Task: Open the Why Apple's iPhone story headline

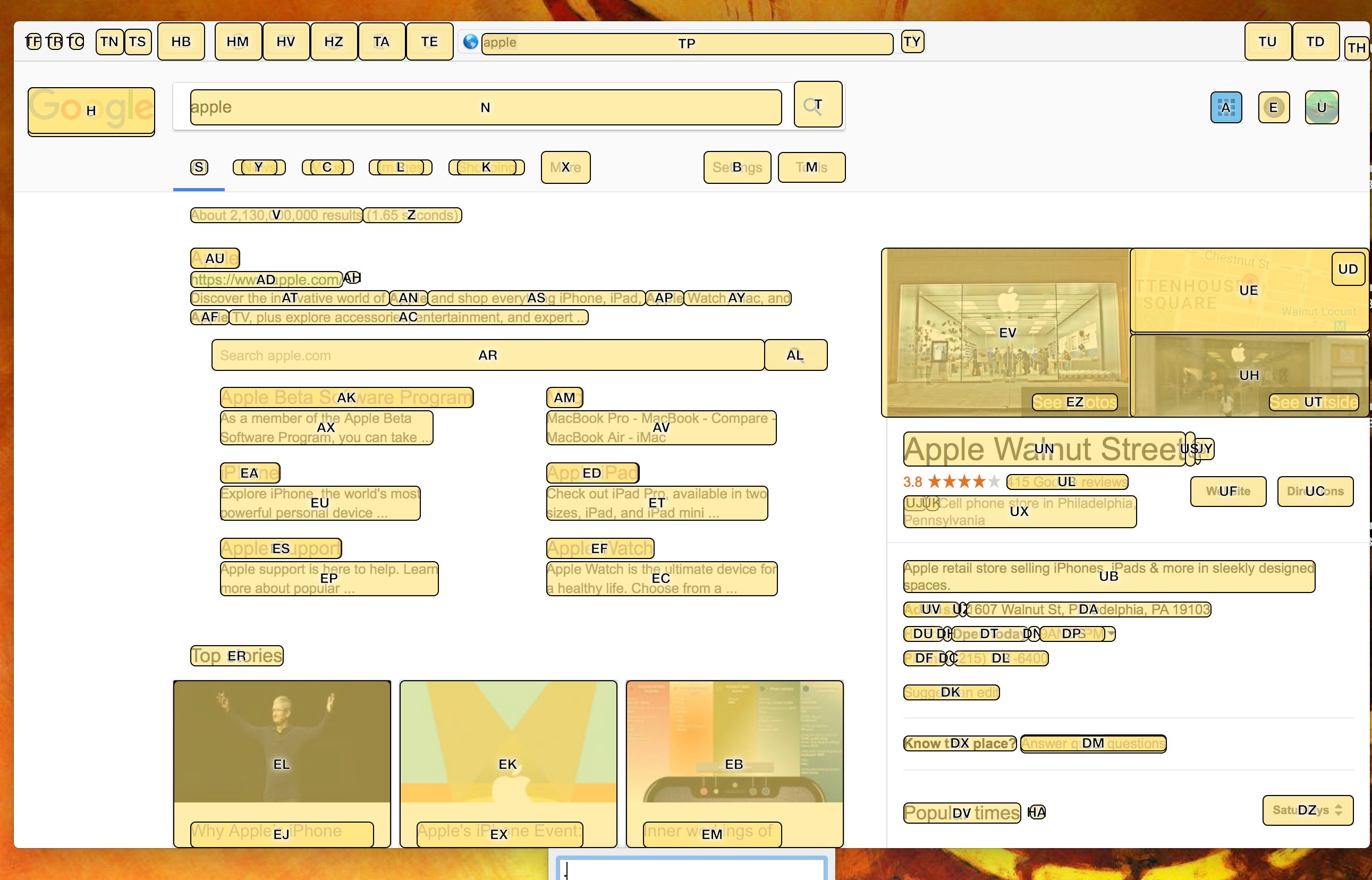Action: [282, 834]
